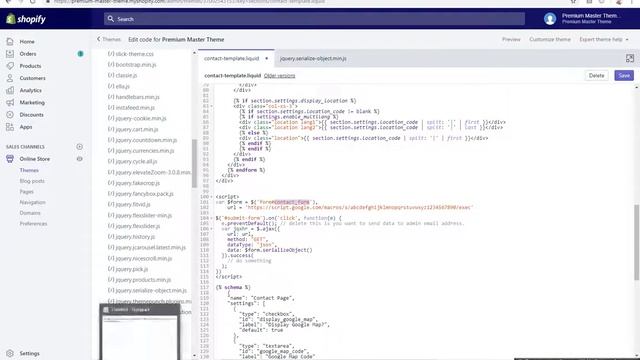The image size is (640, 360).
Task: Click the Analytics chart icon
Action: click(10, 90)
